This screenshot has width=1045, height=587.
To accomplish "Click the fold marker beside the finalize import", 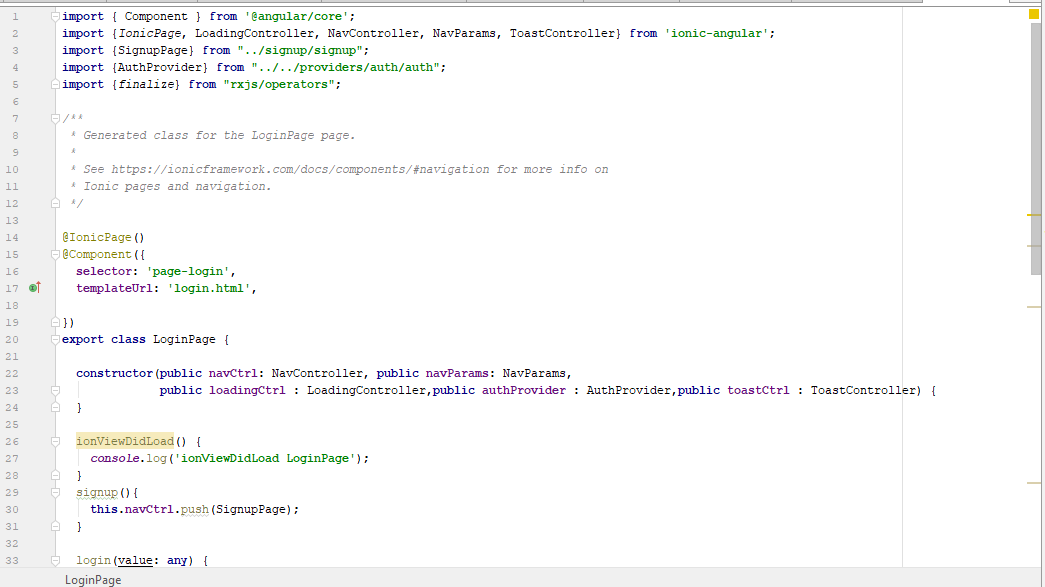I will click(x=54, y=84).
